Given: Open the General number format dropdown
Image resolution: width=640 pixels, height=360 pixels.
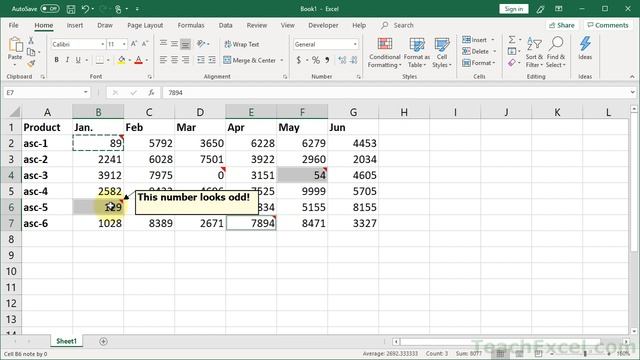Looking at the screenshot, I should tap(355, 44).
